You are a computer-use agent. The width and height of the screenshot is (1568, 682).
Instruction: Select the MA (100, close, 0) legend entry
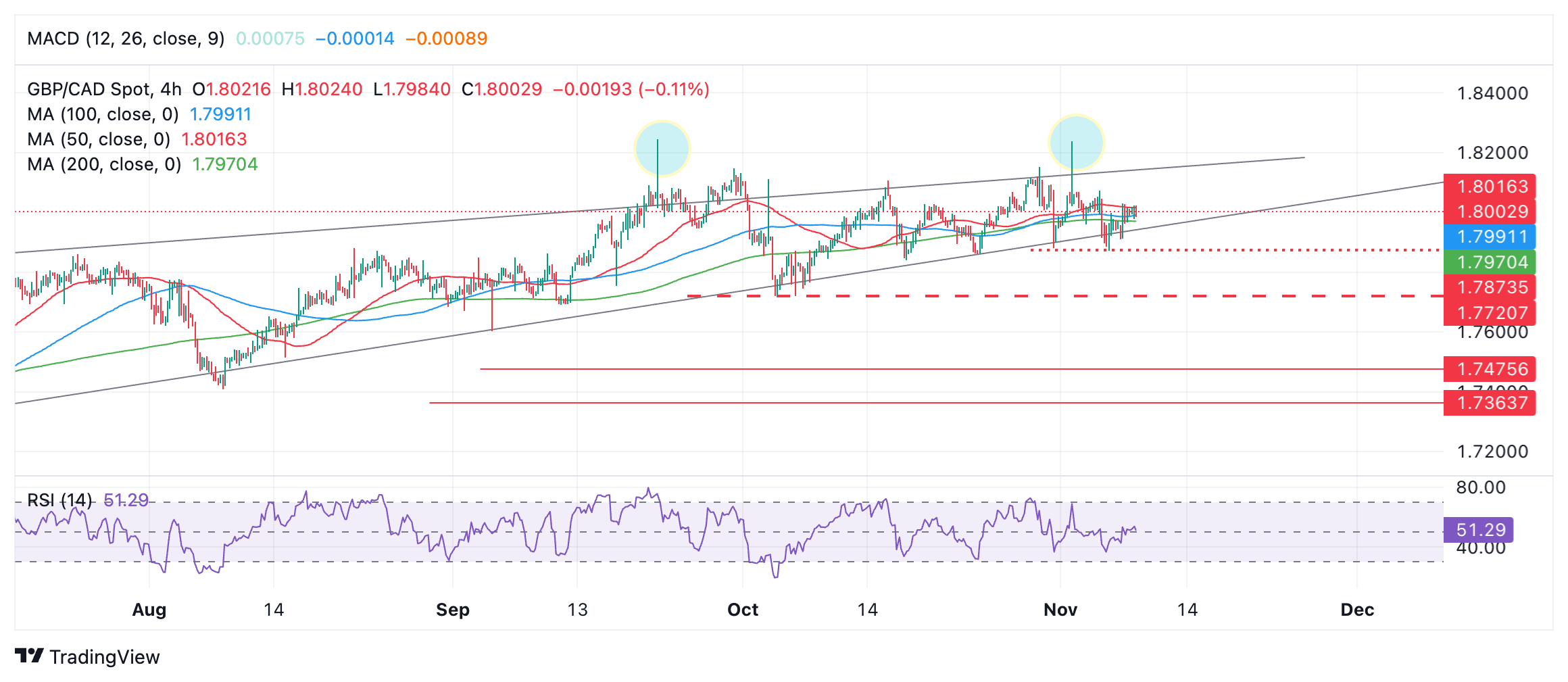tap(103, 114)
